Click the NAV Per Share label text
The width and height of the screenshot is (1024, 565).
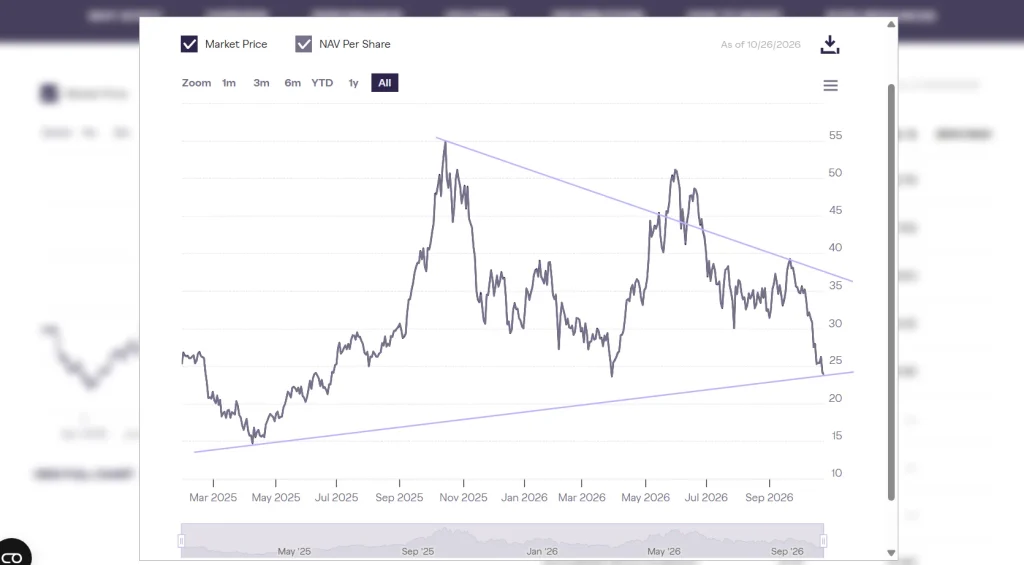(x=355, y=44)
